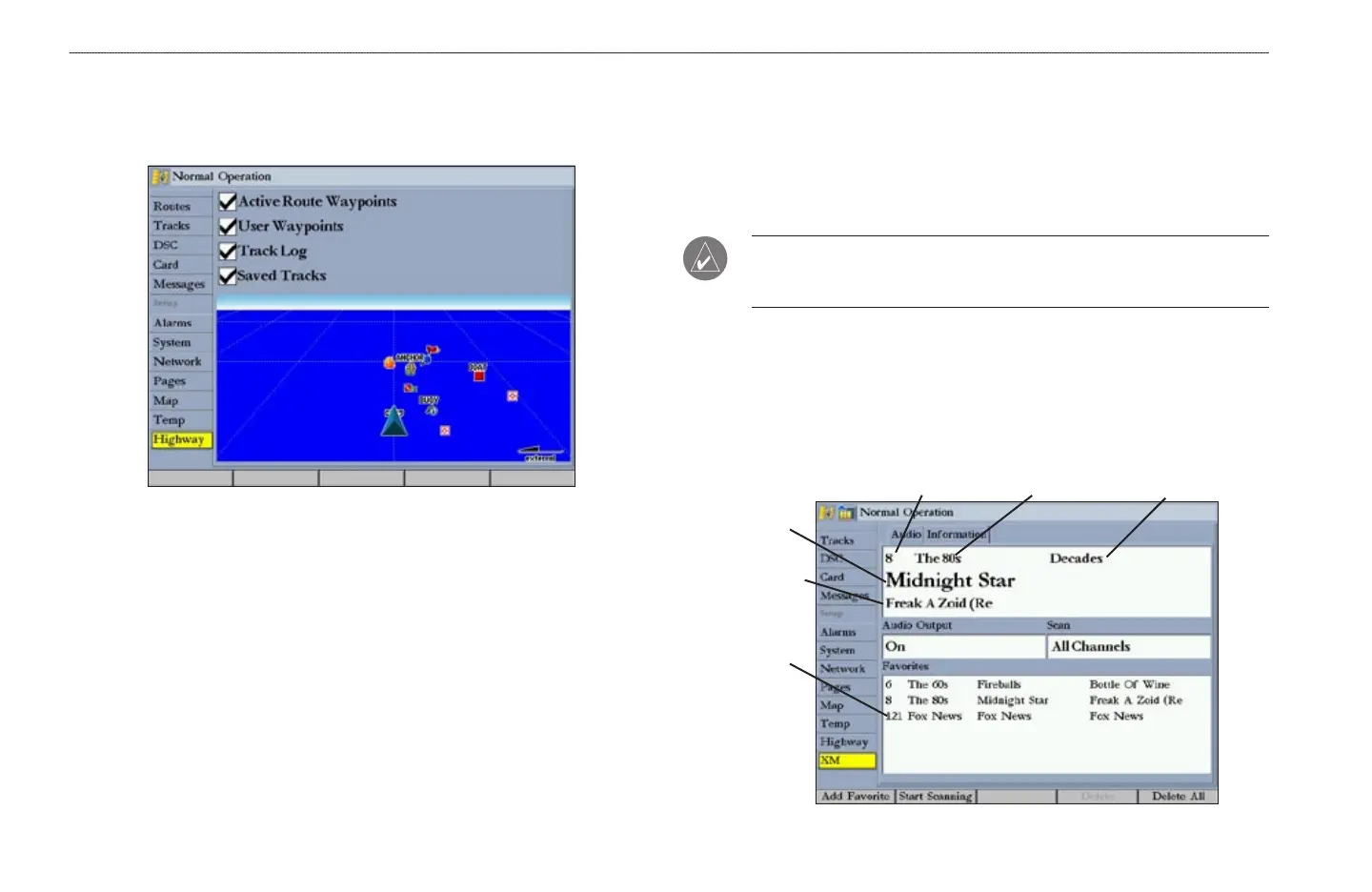Open the Alarms tab on the XM screen

point(847,632)
